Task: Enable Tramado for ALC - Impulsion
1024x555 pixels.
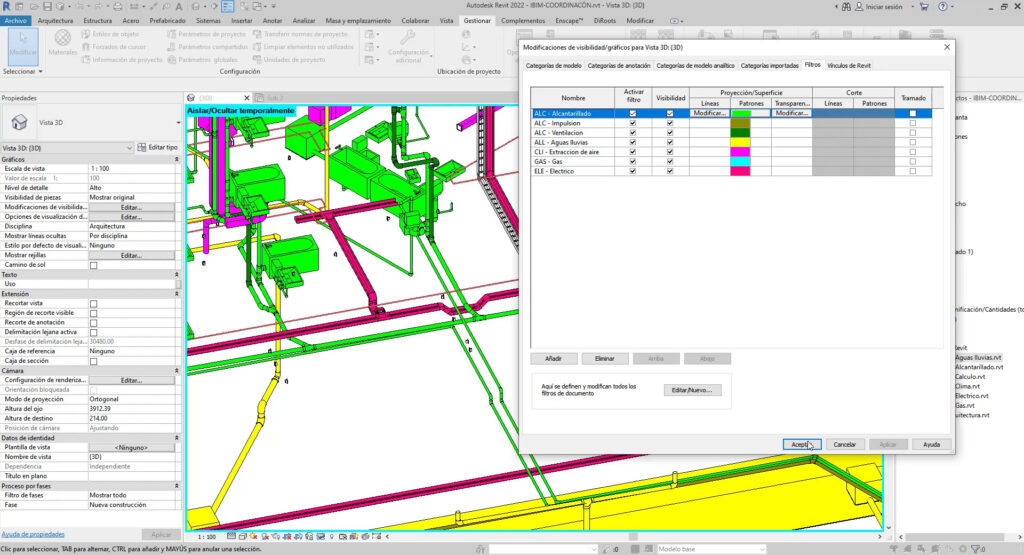Action: pos(912,123)
